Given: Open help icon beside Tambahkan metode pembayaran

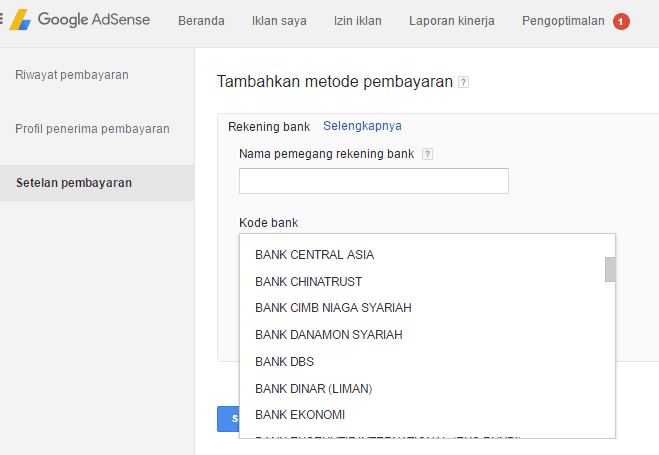Looking at the screenshot, I should coord(463,82).
